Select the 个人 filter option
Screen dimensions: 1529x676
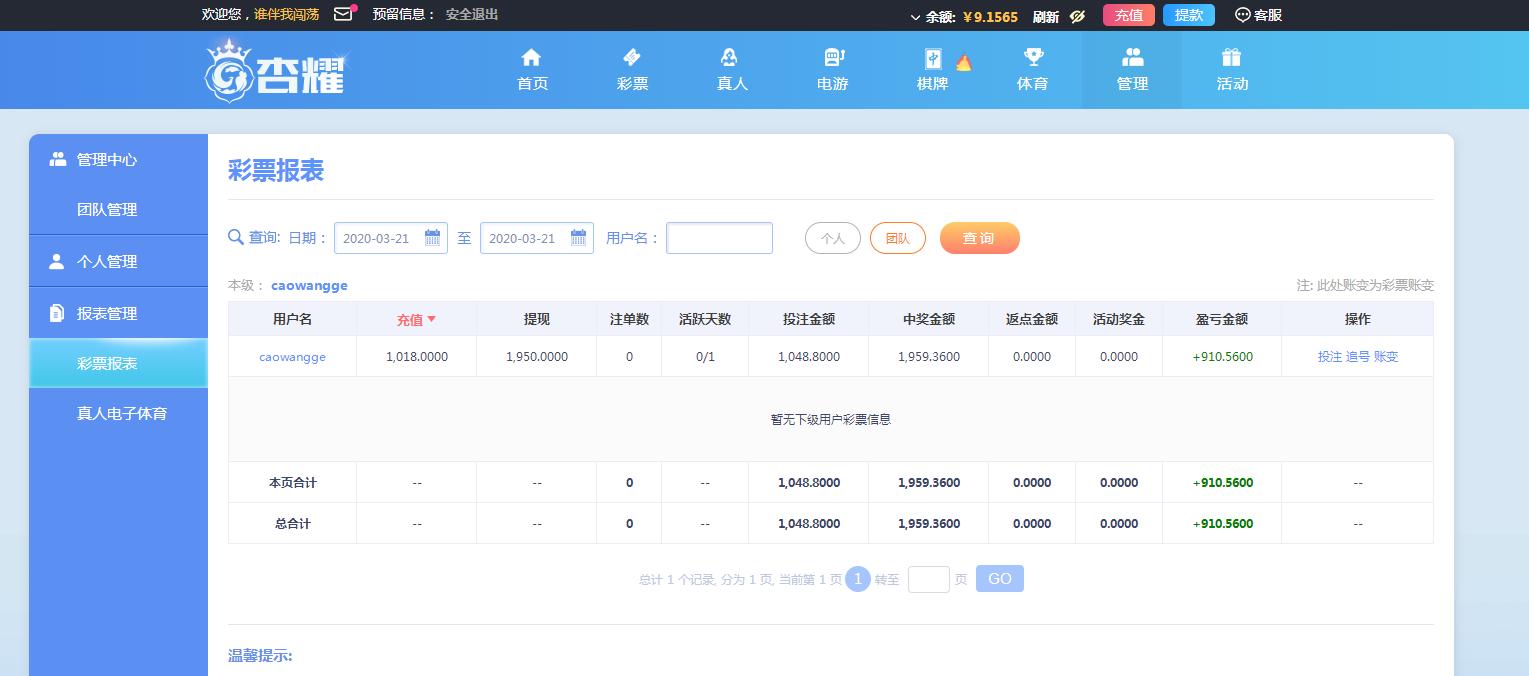[832, 238]
